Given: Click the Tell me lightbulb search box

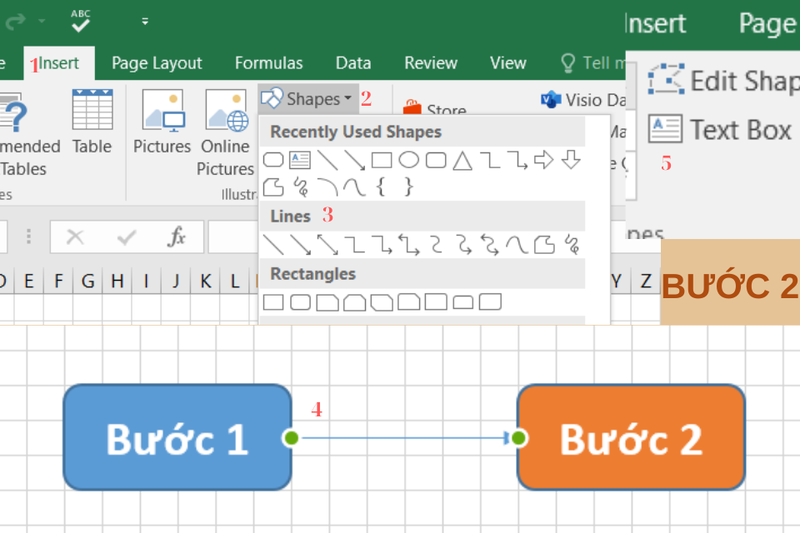Looking at the screenshot, I should (x=593, y=63).
